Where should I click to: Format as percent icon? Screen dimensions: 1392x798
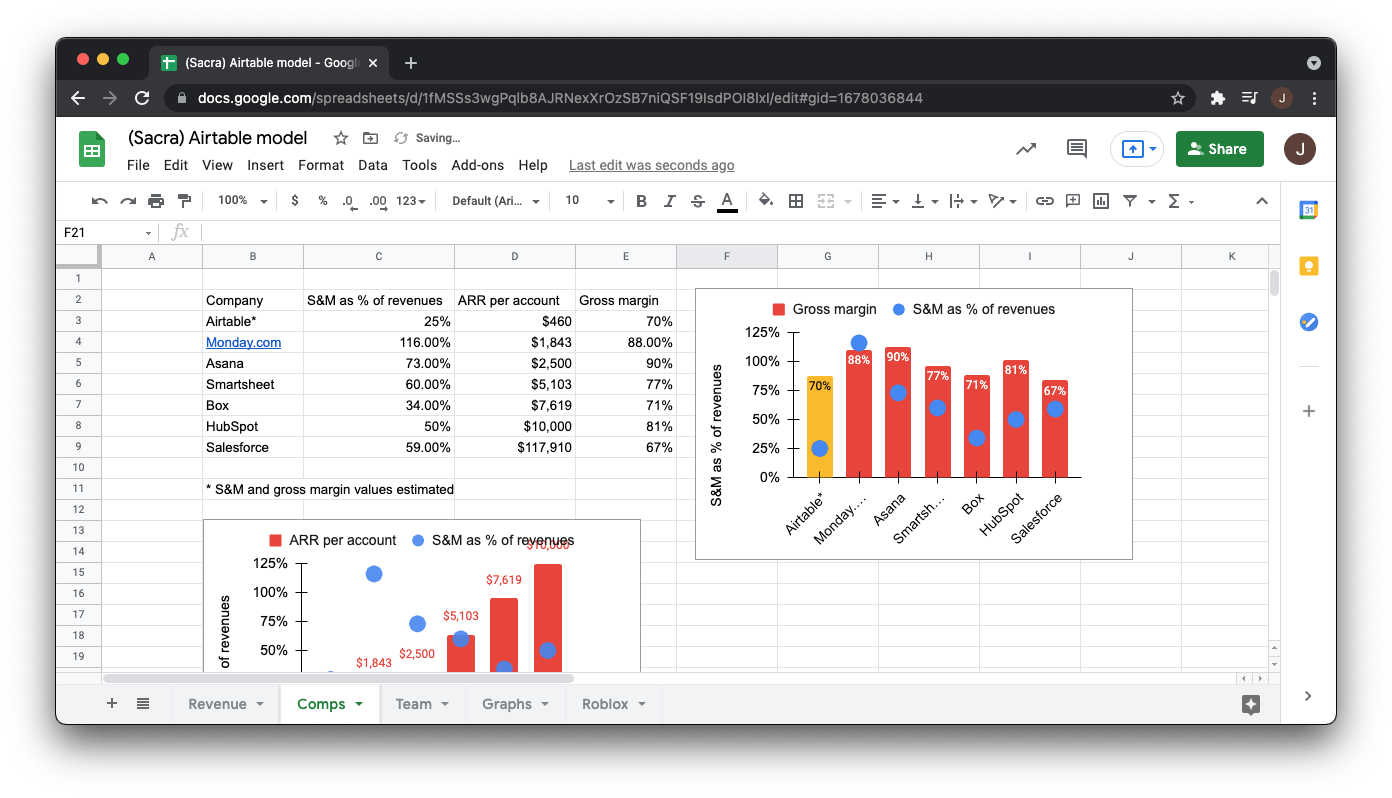point(323,201)
